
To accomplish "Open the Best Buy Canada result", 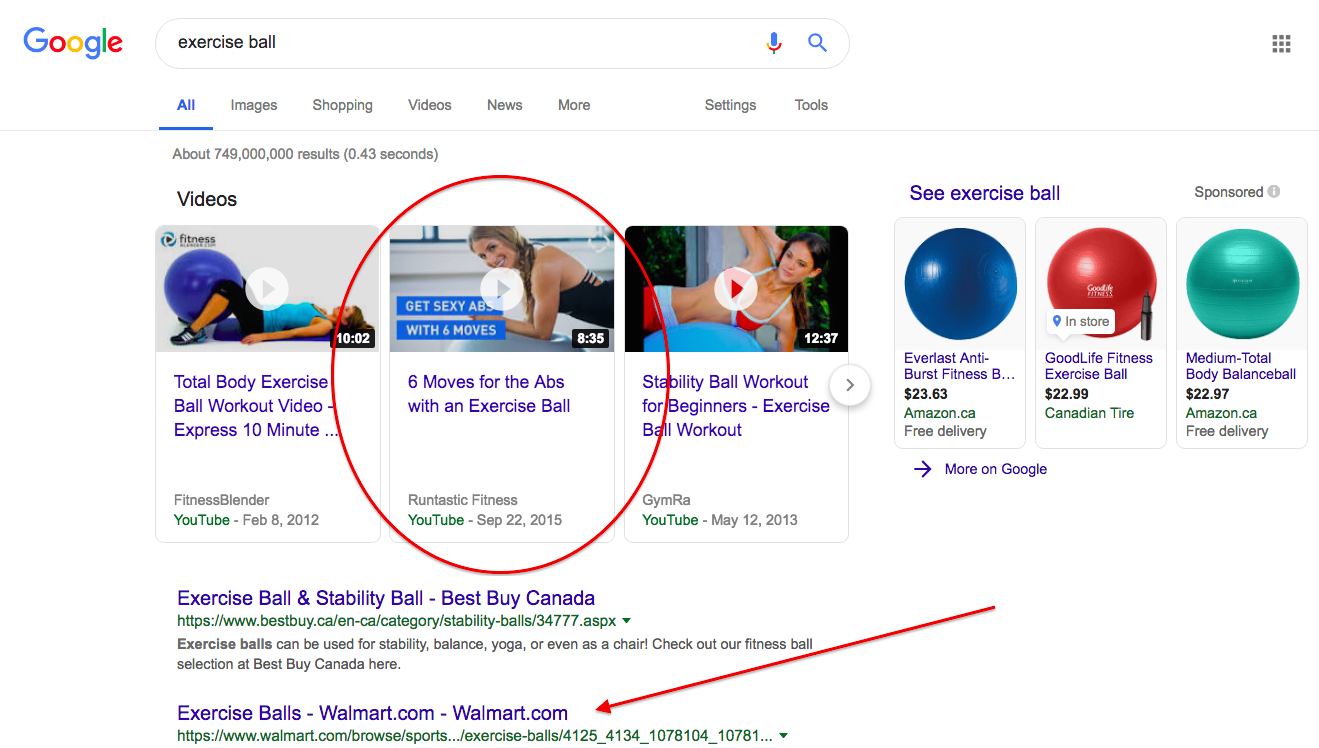I will coord(386,598).
